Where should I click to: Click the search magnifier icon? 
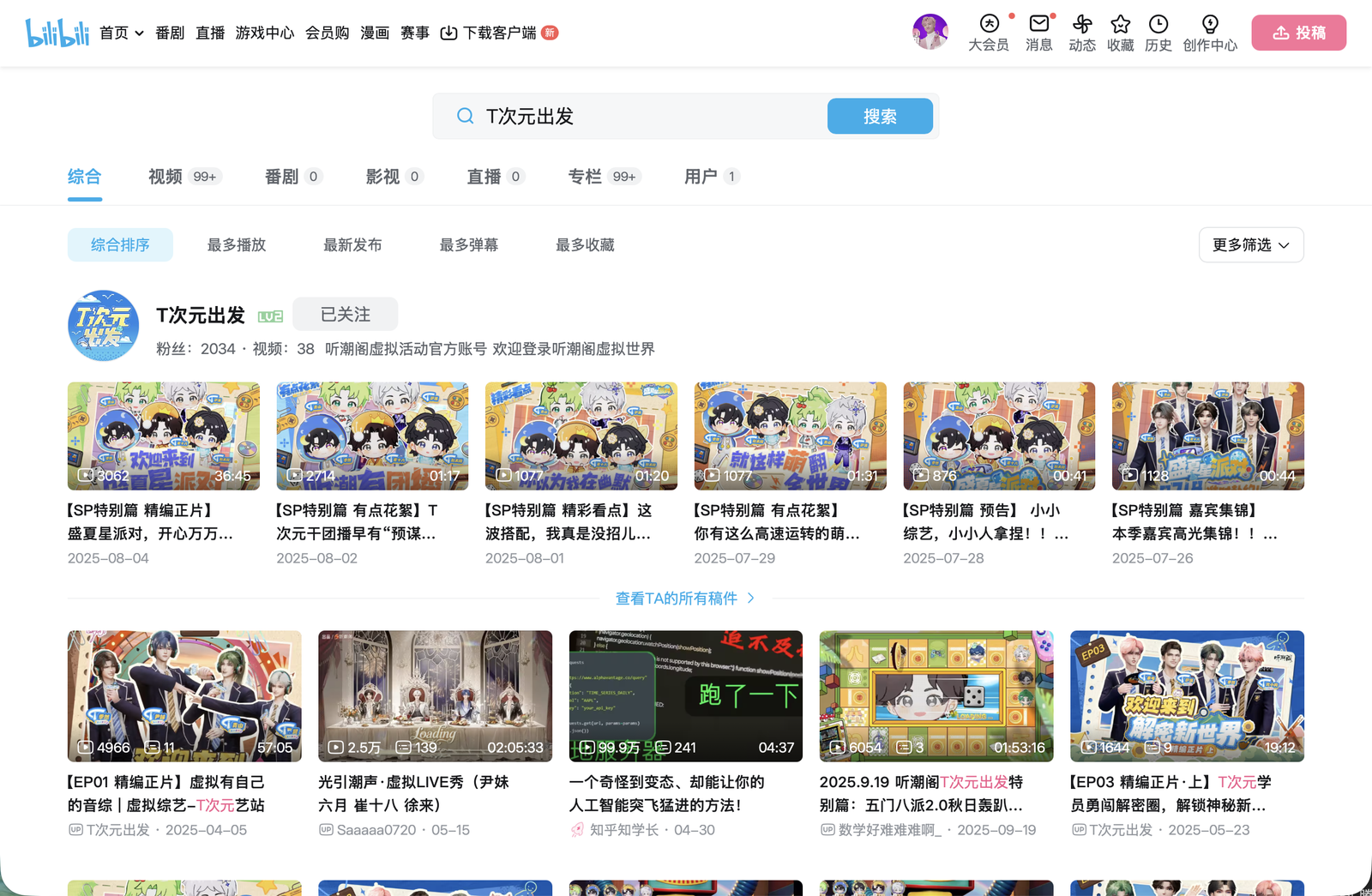click(x=465, y=116)
